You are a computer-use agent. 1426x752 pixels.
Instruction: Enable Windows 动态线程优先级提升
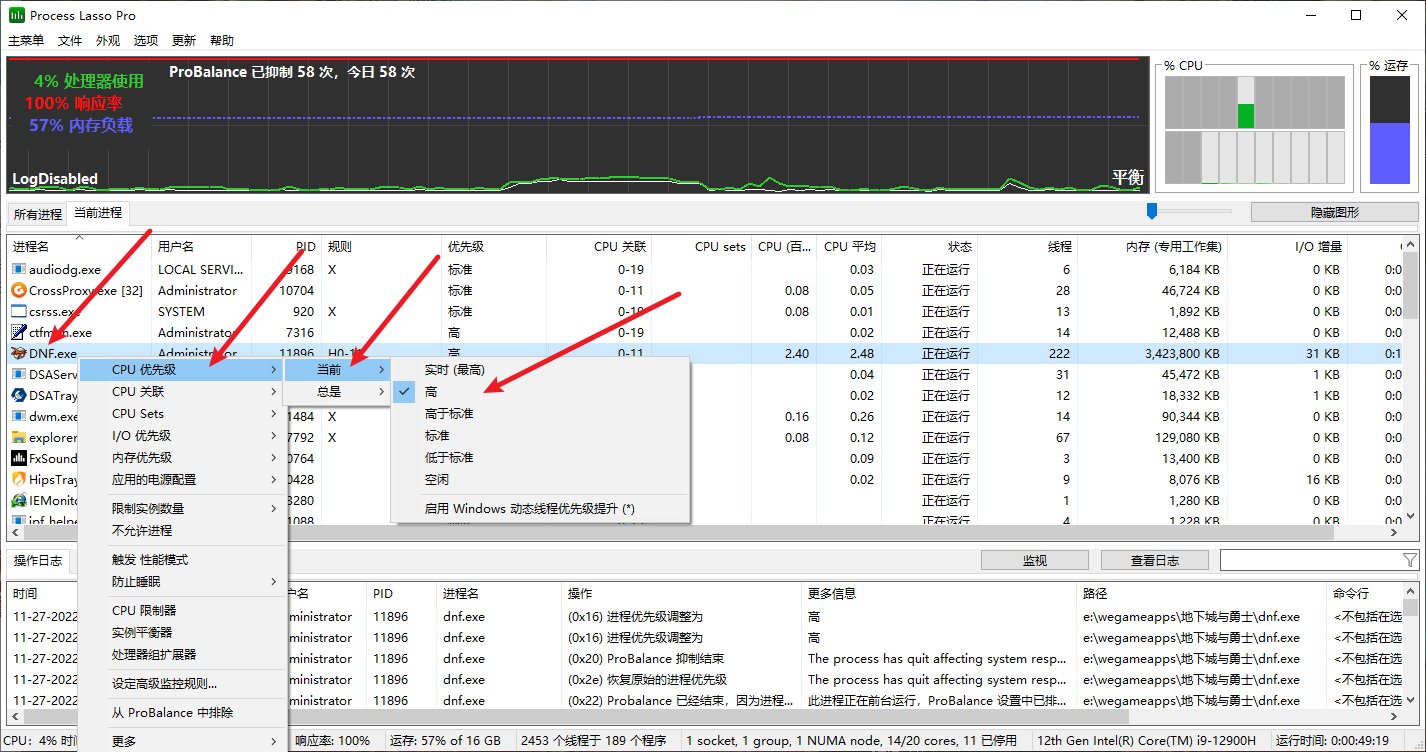click(x=540, y=509)
